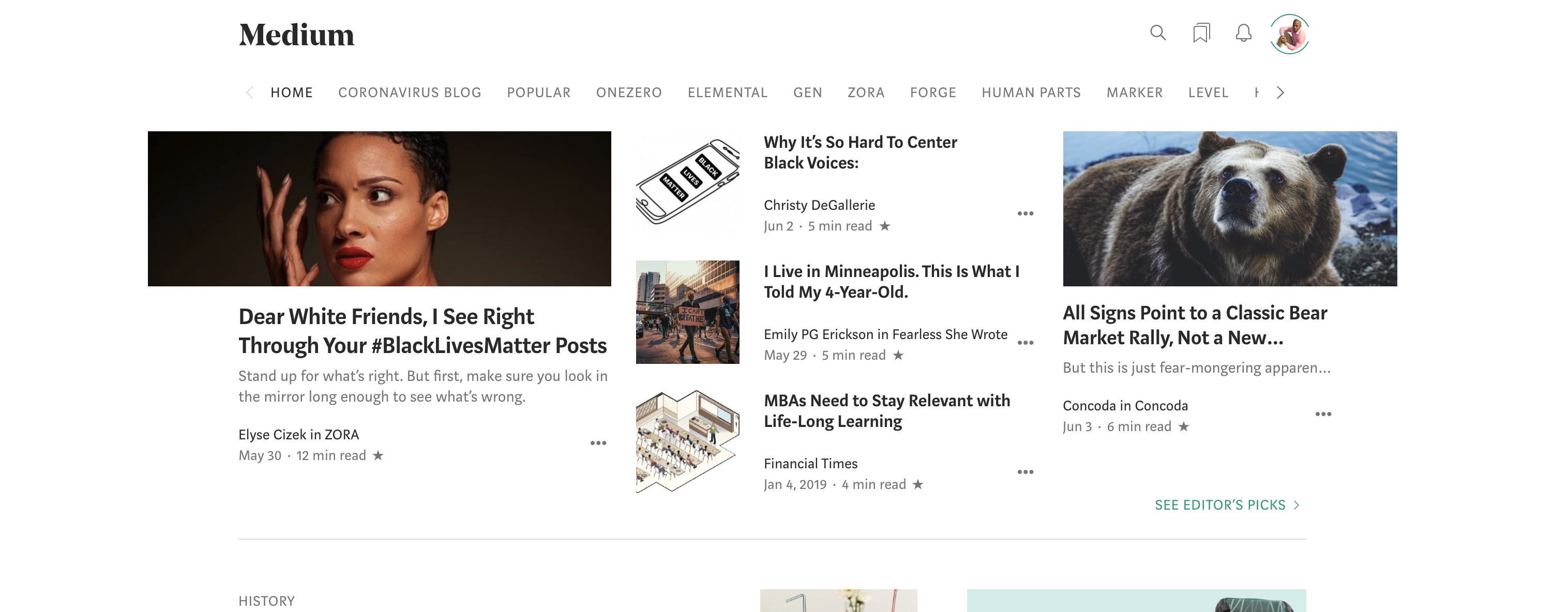The height and width of the screenshot is (612, 1568).
Task: Open I Live in Minneapolis article title
Action: pos(891,282)
